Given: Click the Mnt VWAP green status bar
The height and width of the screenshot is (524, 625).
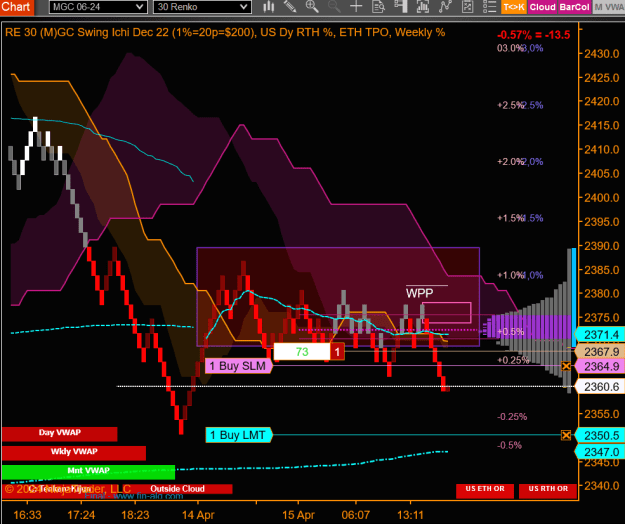Looking at the screenshot, I should pyautogui.click(x=88, y=472).
